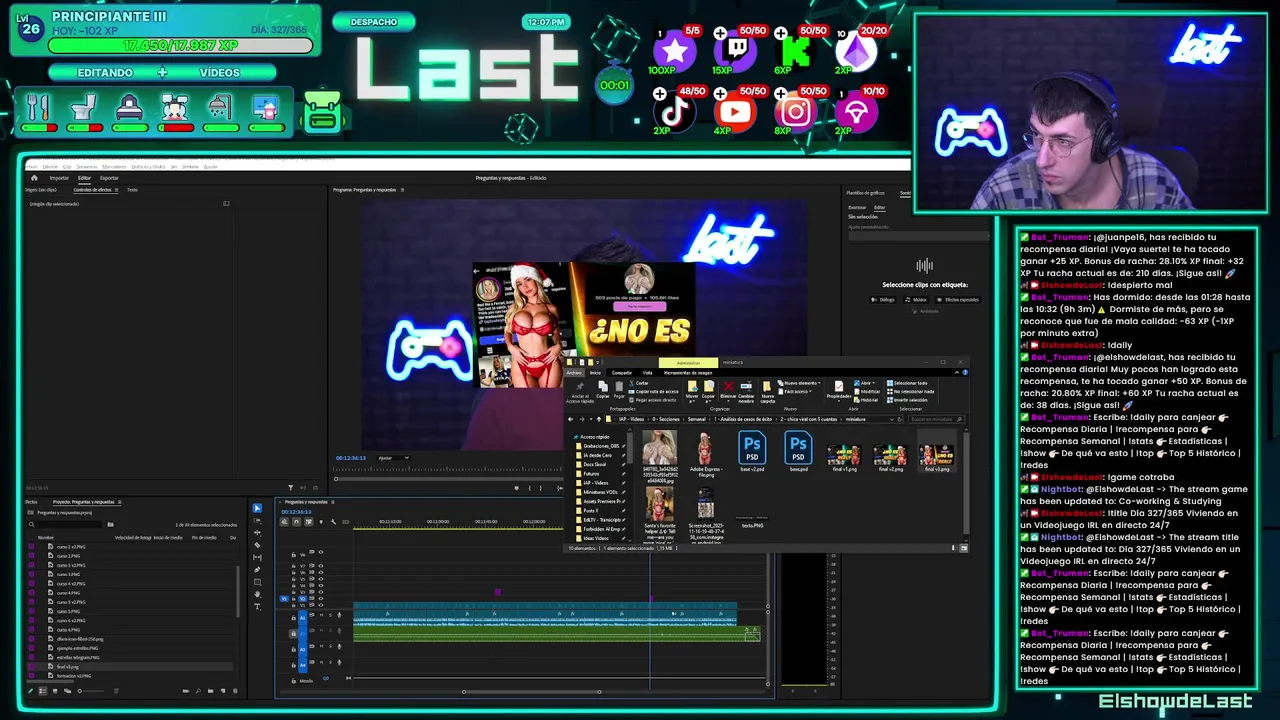Collapse the Explorer ribbon chevron
Image resolution: width=1280 pixels, height=720 pixels.
(x=957, y=373)
